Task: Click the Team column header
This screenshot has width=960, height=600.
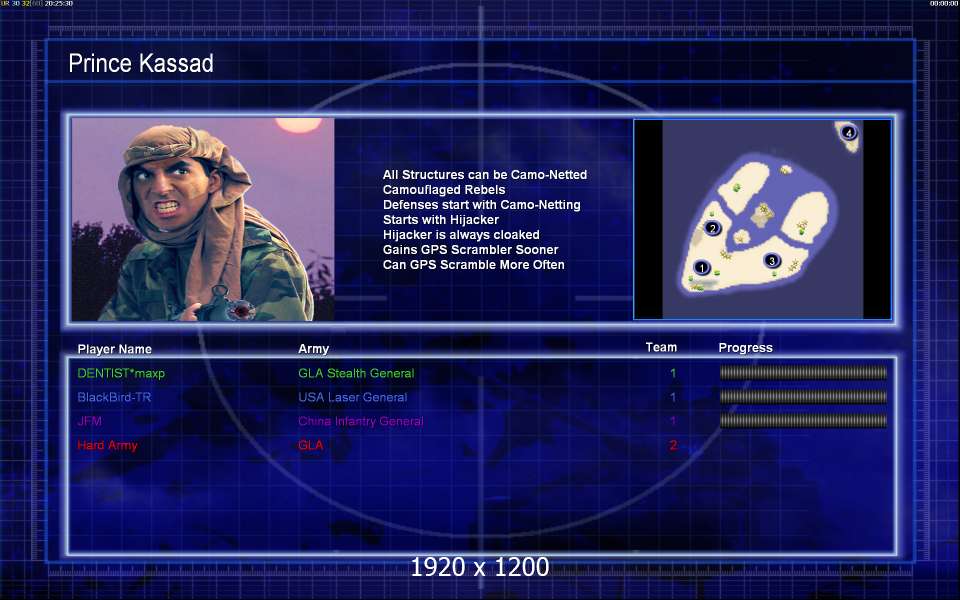Action: [661, 347]
